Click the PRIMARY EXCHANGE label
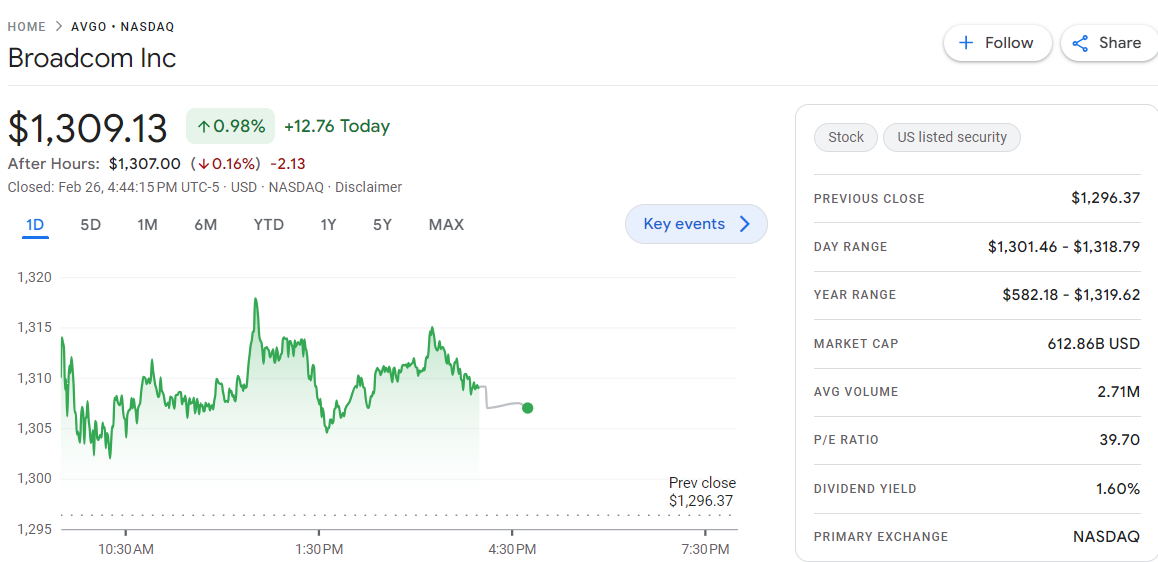This screenshot has width=1158, height=562. (881, 537)
